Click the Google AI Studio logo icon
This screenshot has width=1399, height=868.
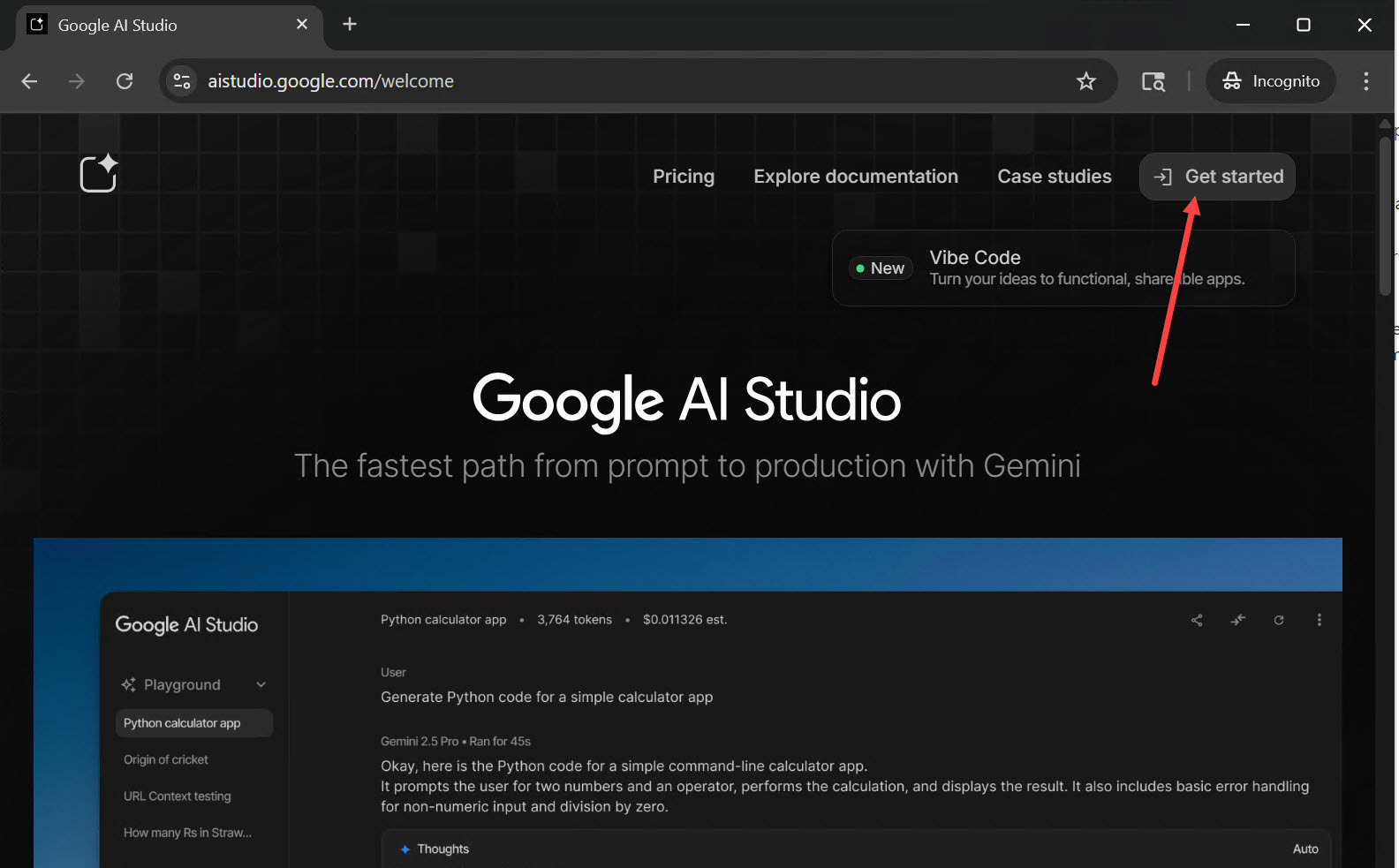(x=99, y=173)
